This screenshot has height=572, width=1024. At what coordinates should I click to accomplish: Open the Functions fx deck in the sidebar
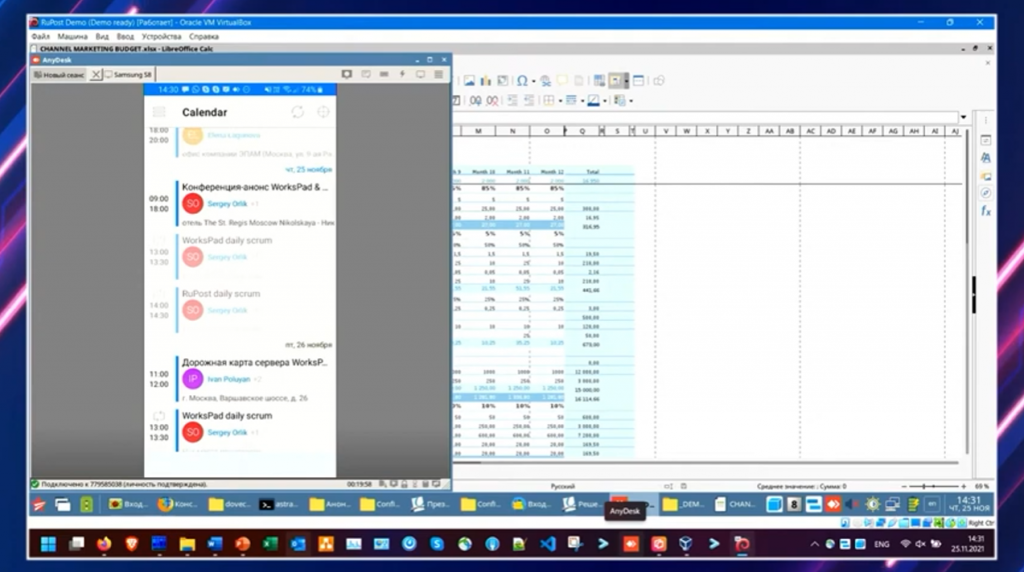985,212
